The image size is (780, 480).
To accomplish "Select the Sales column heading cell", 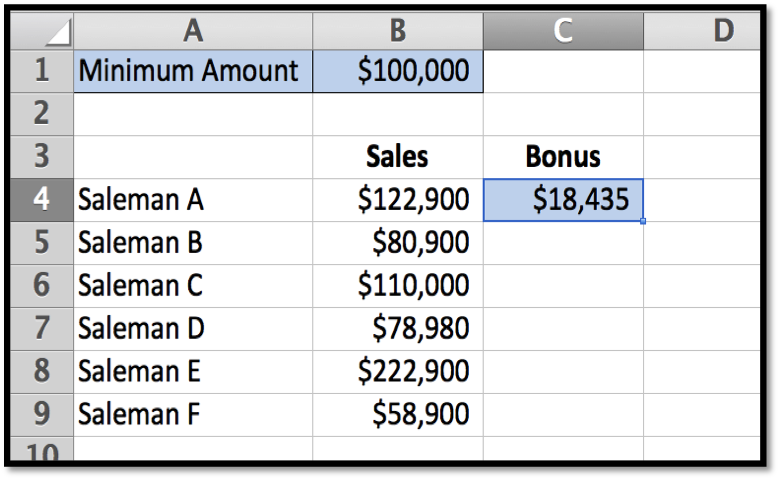I will [x=397, y=156].
